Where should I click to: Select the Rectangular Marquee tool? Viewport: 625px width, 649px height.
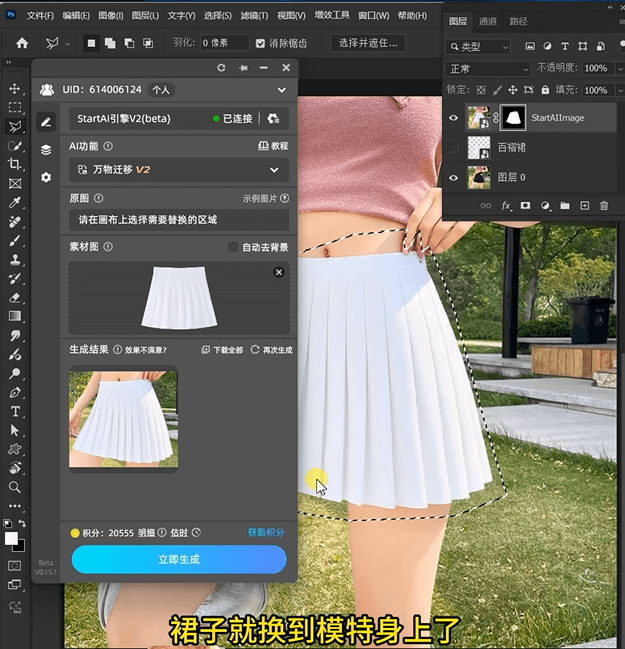pos(15,108)
